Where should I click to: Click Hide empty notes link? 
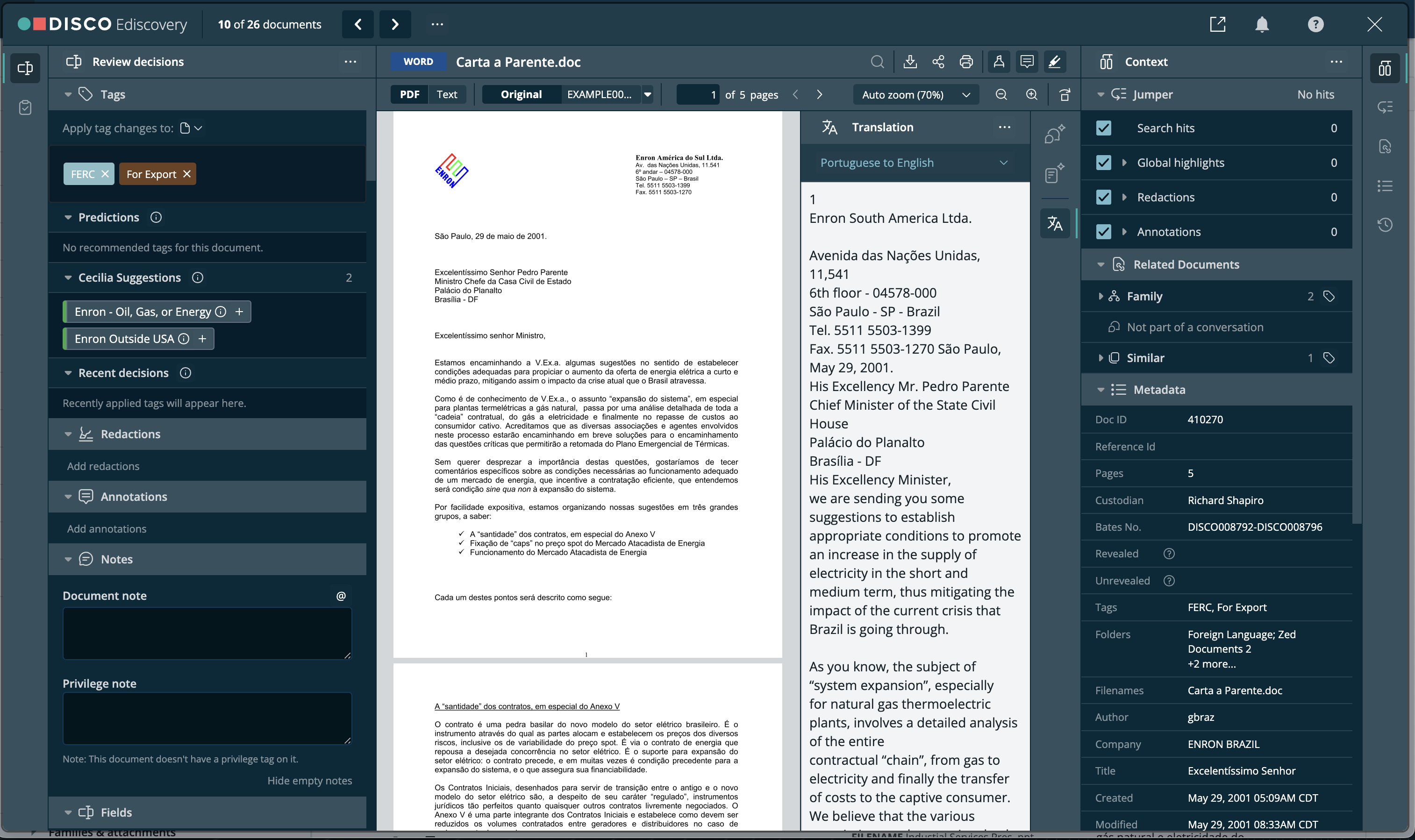pyautogui.click(x=310, y=781)
